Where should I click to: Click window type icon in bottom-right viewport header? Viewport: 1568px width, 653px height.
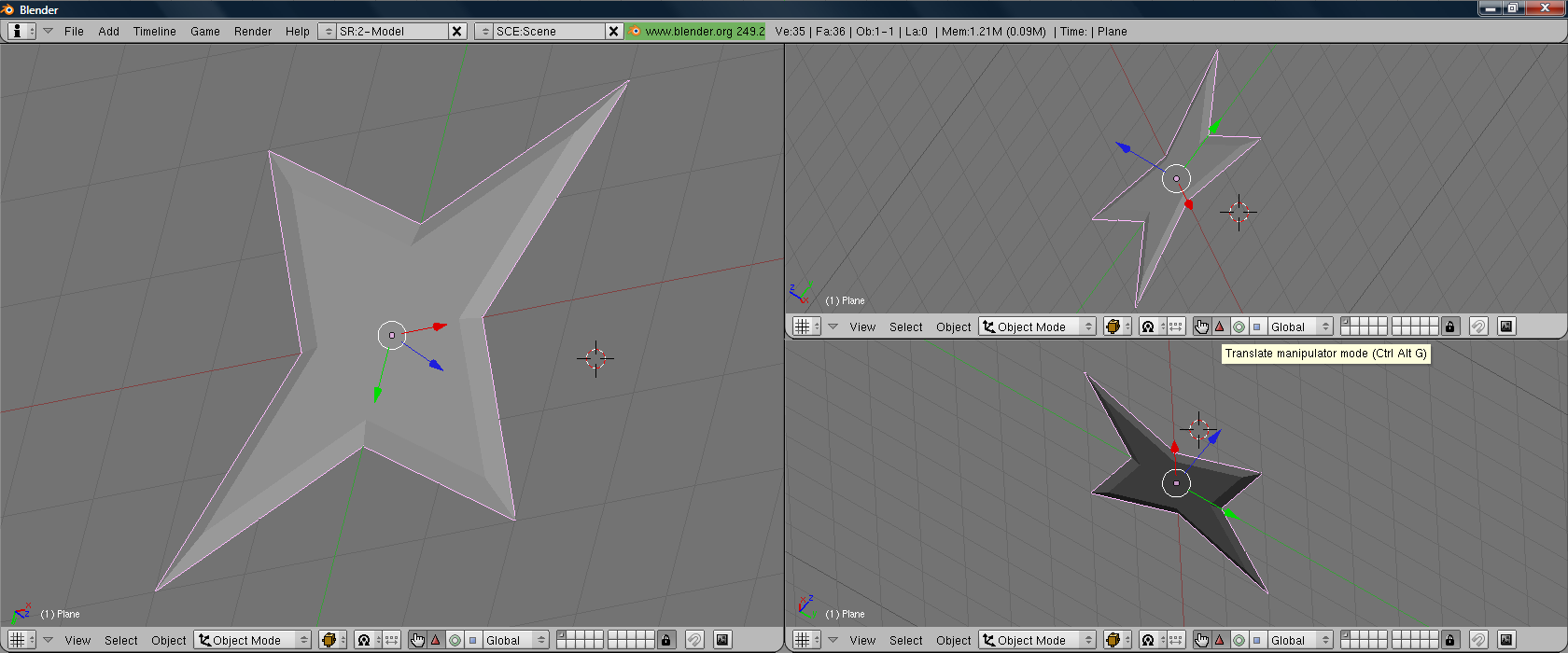(x=806, y=640)
